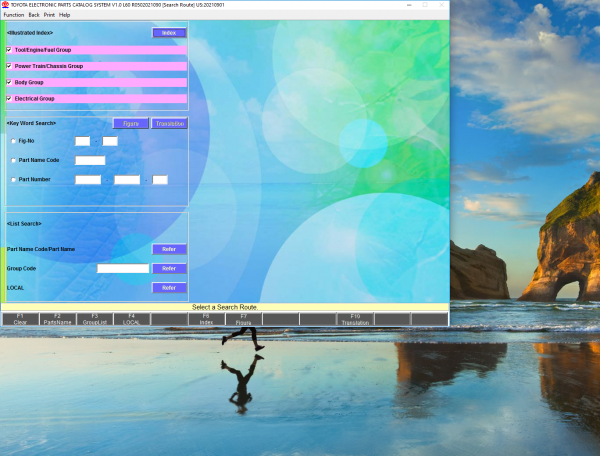Screen dimensions: 600x456
Task: Uncheck Tool/Engine/Fuel Group checkbox
Action: tap(9, 50)
